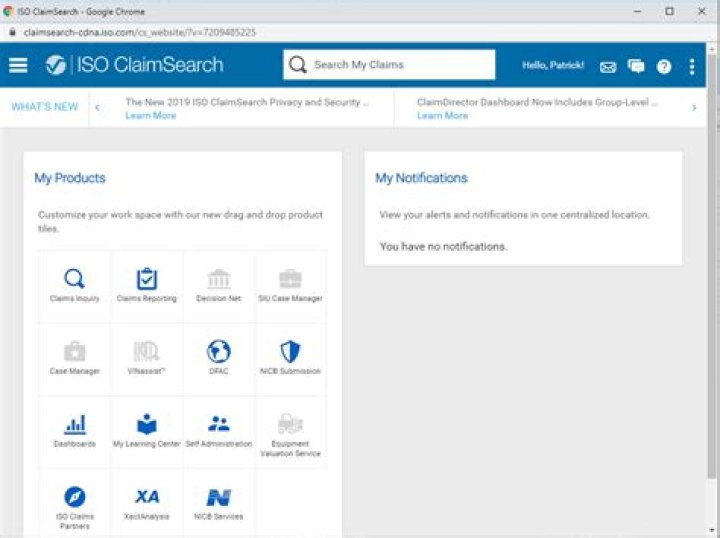Image resolution: width=720 pixels, height=538 pixels.
Task: Open the XactAnalysis XA tile
Action: pos(146,504)
